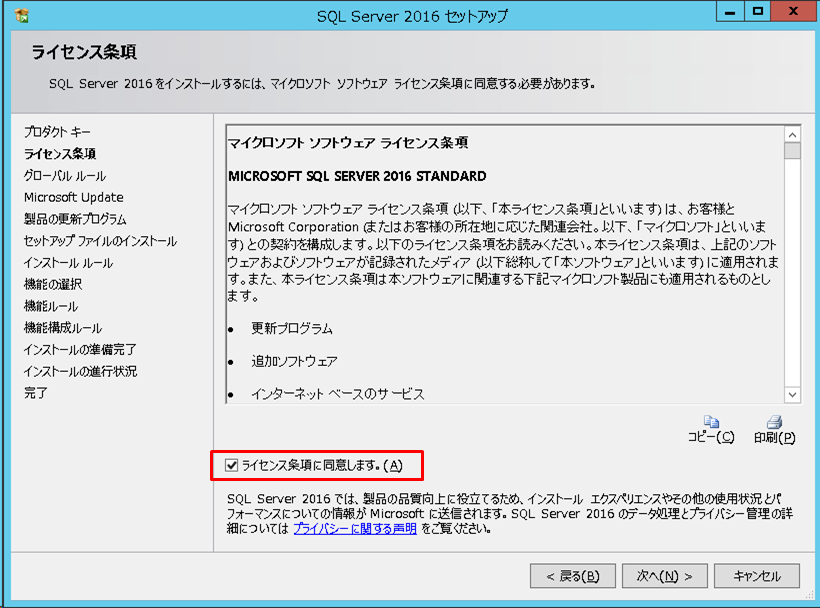Select the 機能構成ルール step
Screen dimensions: 820x608
coord(63,328)
